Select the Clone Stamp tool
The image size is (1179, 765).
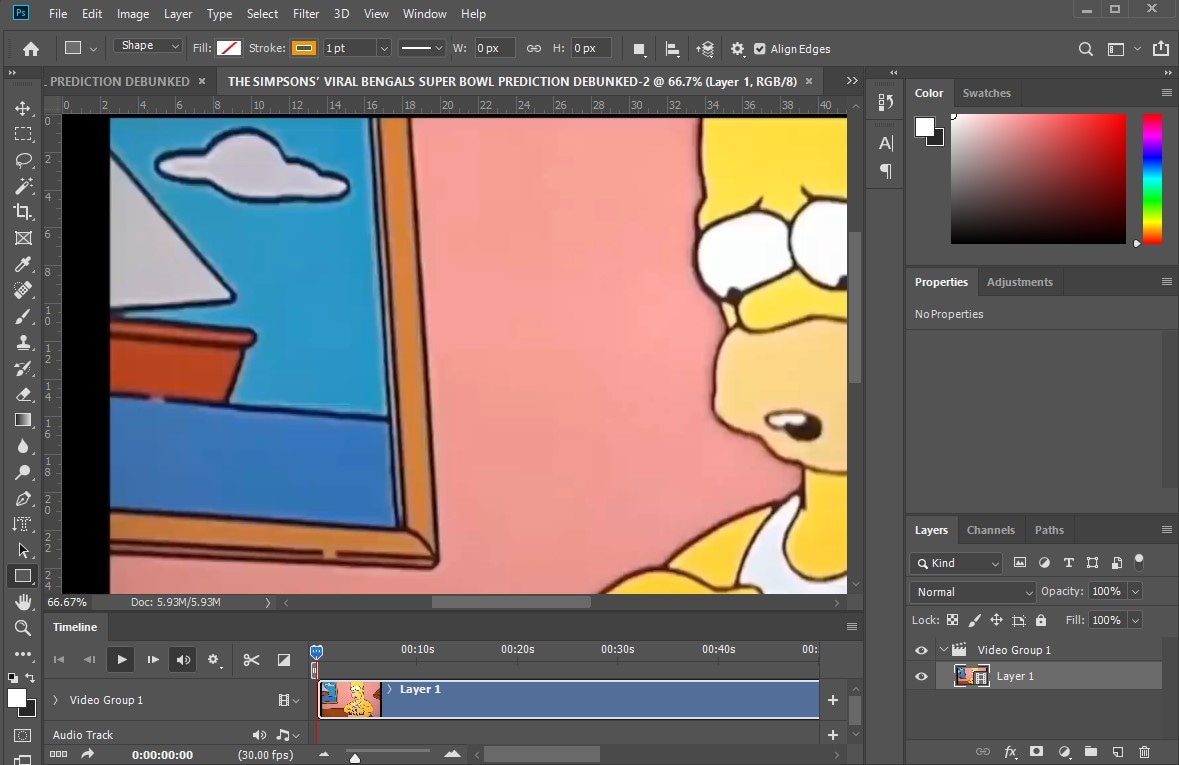click(23, 342)
